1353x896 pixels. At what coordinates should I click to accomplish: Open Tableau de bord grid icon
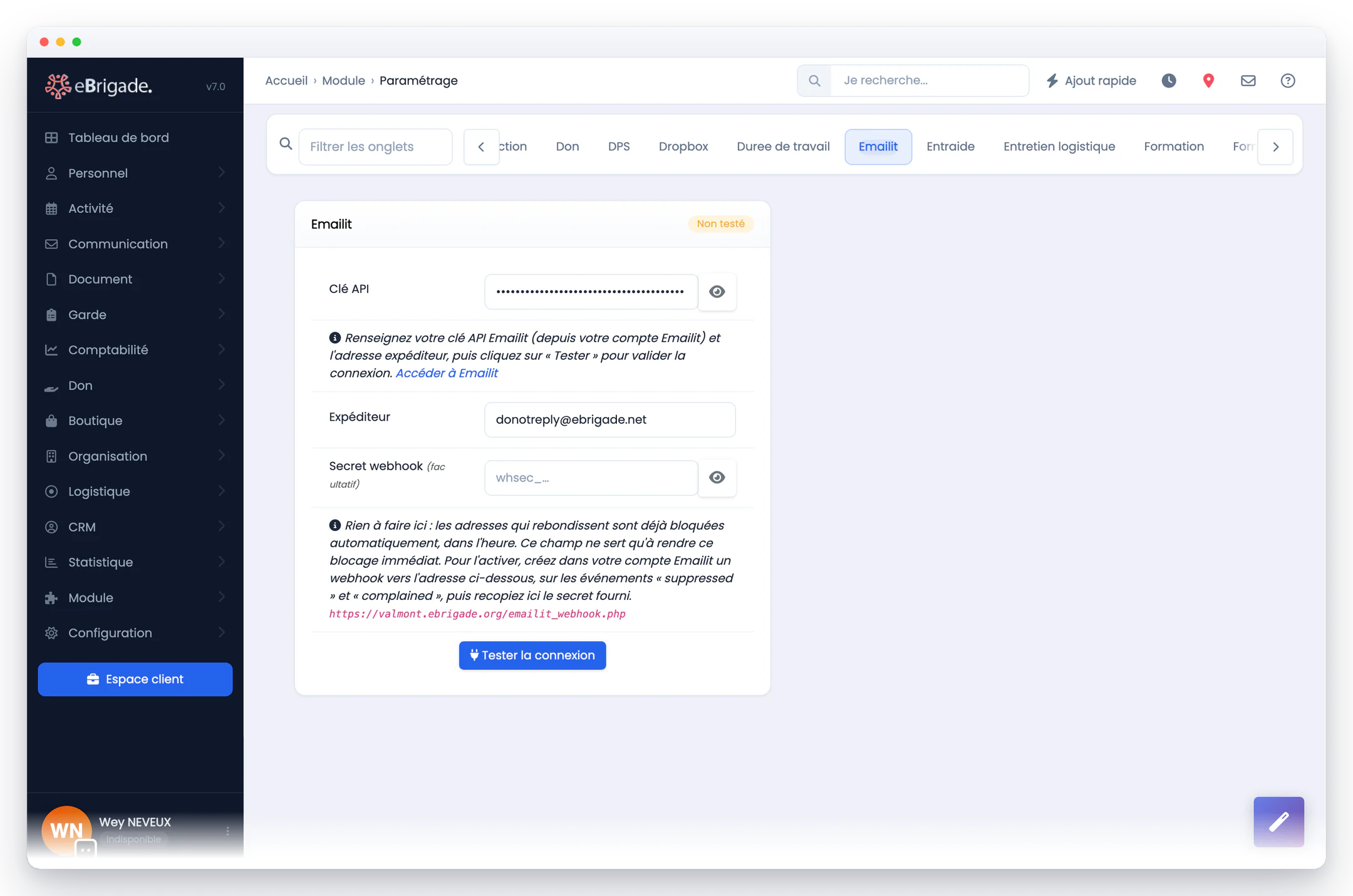coord(51,138)
